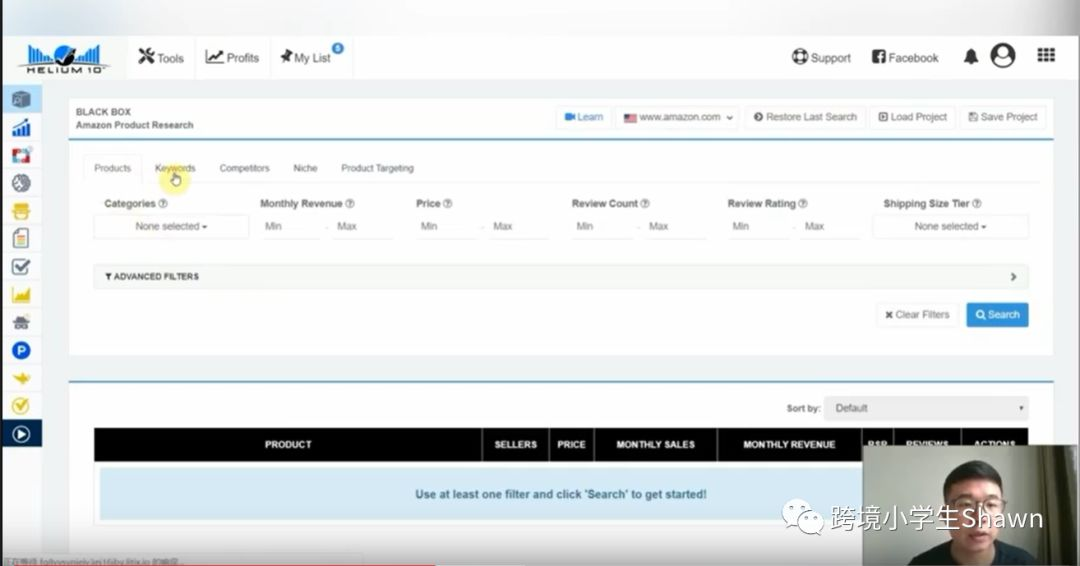Focus the Review Rating Min field

[x=758, y=227]
